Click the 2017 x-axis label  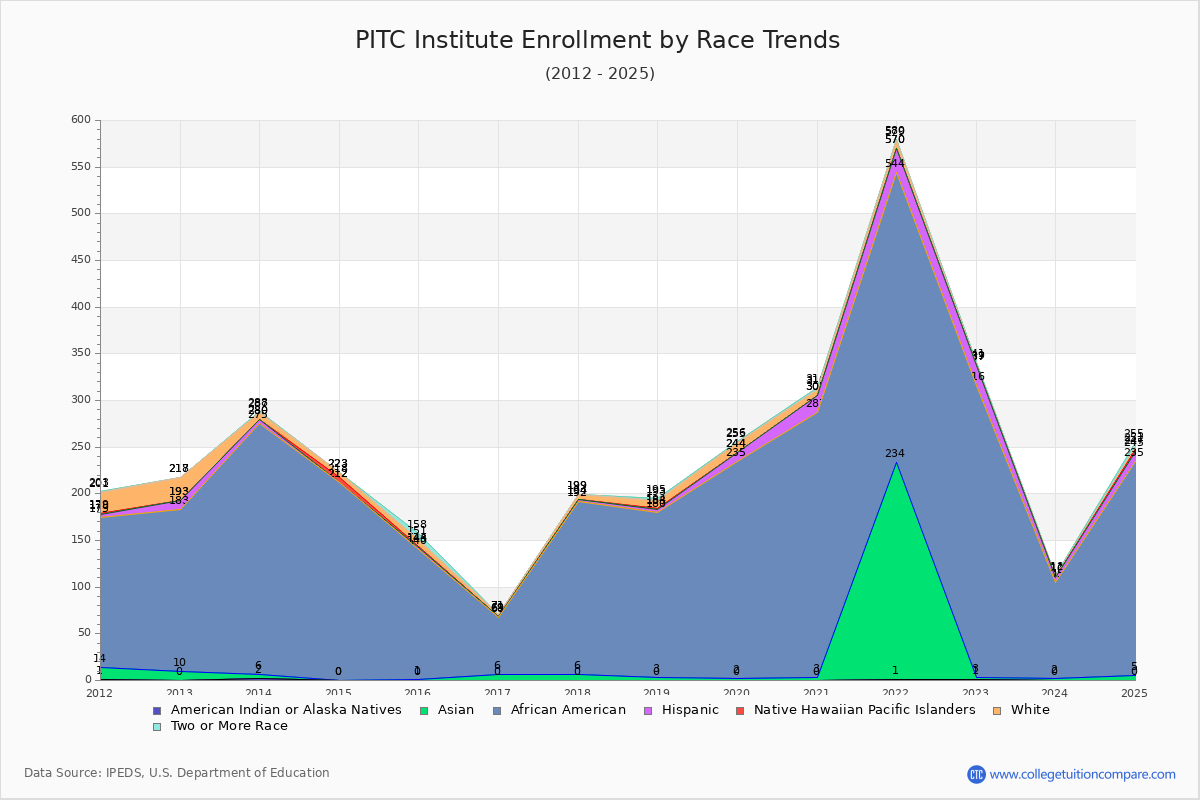498,692
